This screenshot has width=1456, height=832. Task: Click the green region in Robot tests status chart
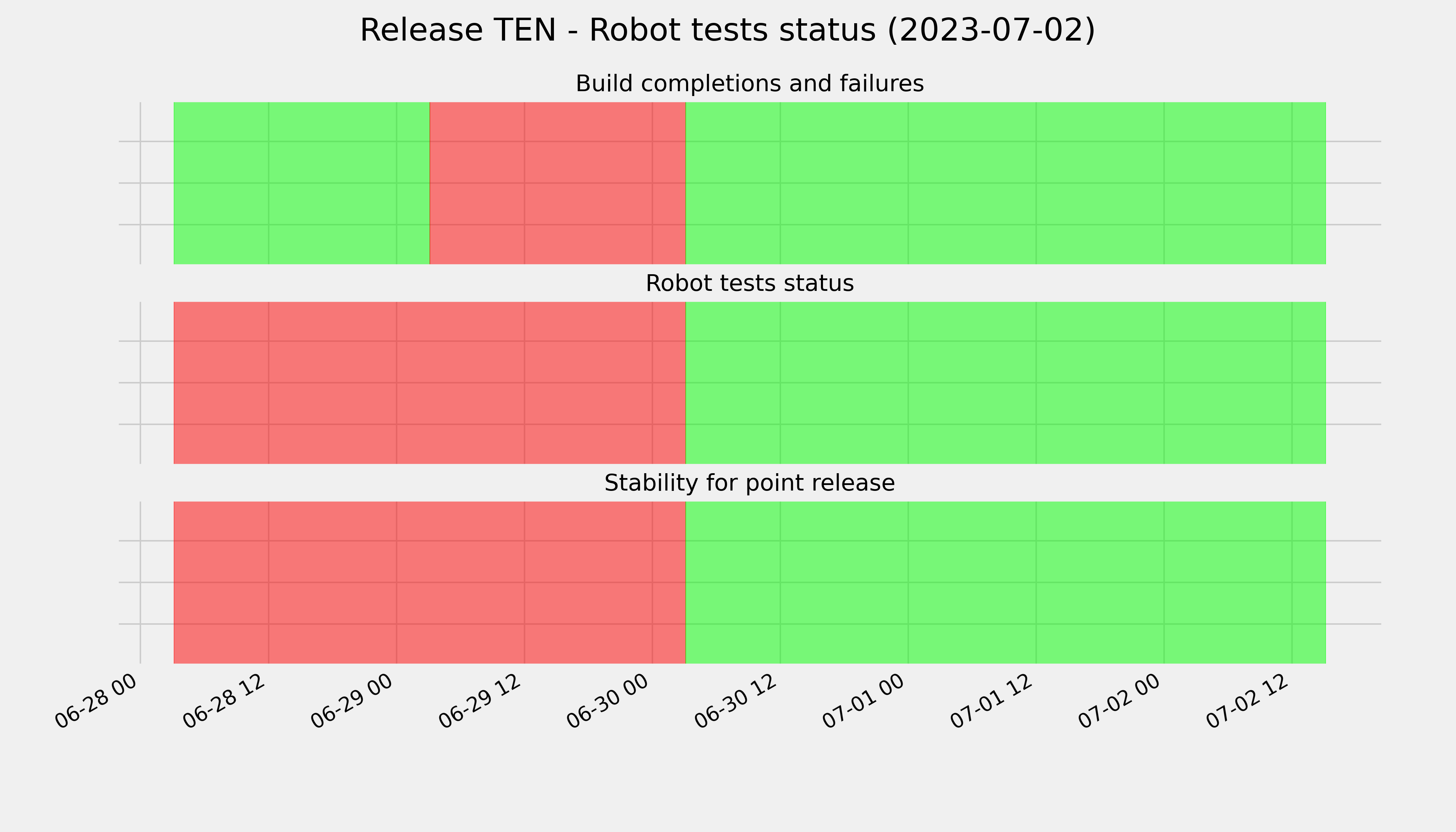[x=1006, y=383]
